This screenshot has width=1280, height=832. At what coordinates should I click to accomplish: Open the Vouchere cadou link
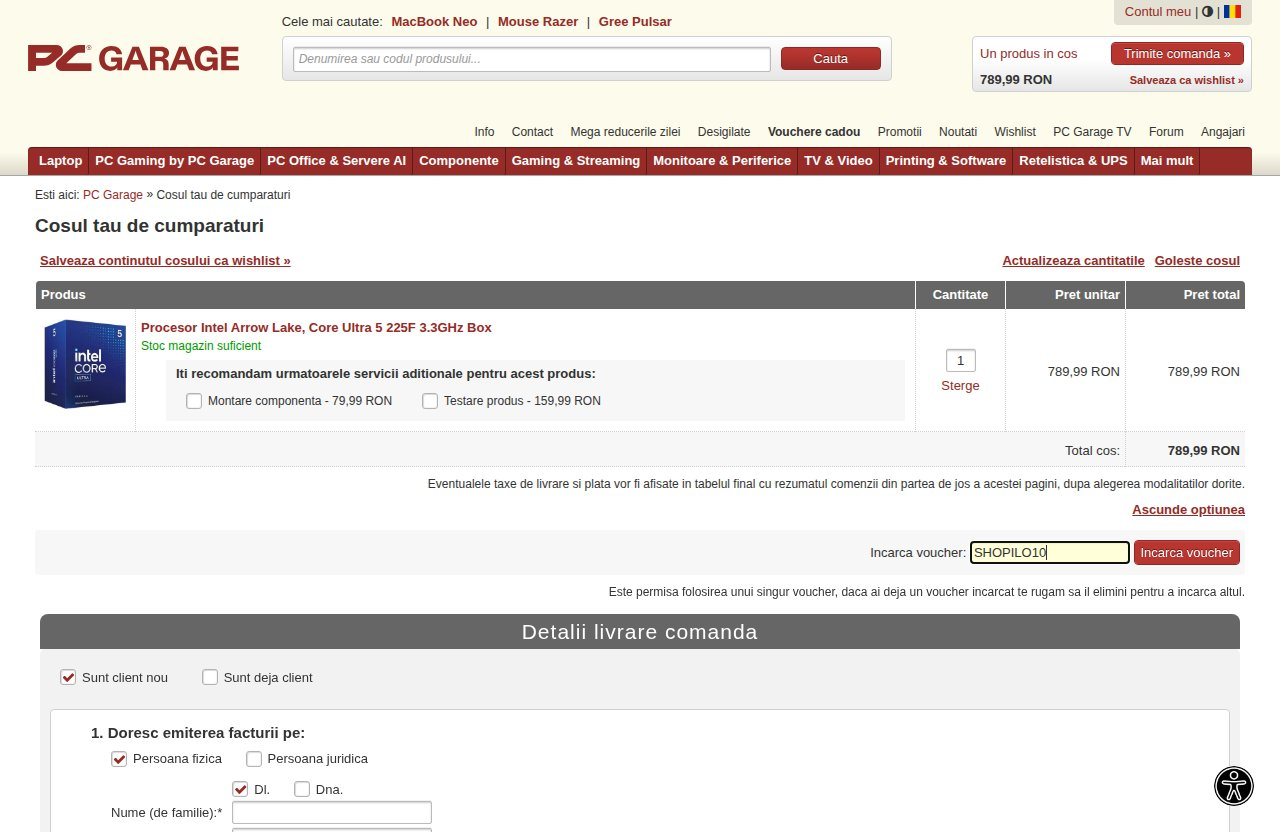click(x=814, y=132)
